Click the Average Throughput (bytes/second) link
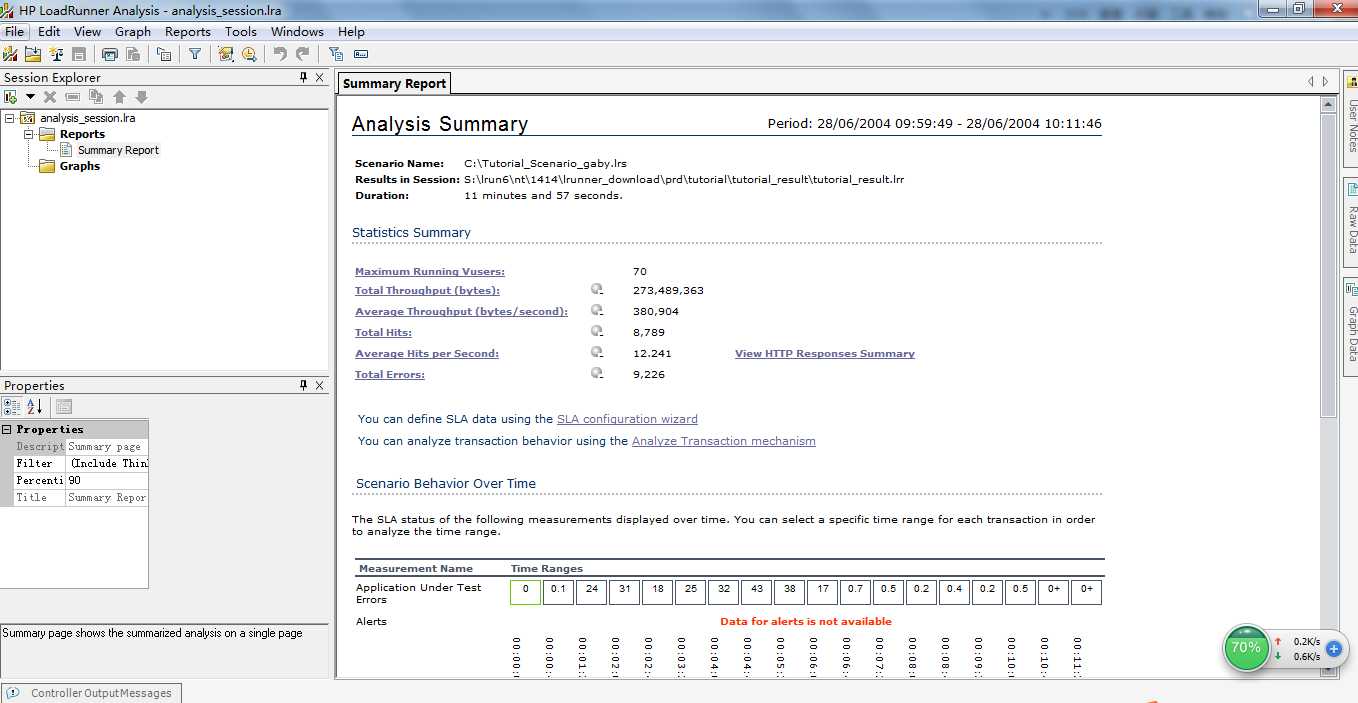This screenshot has width=1358, height=703. tap(461, 311)
